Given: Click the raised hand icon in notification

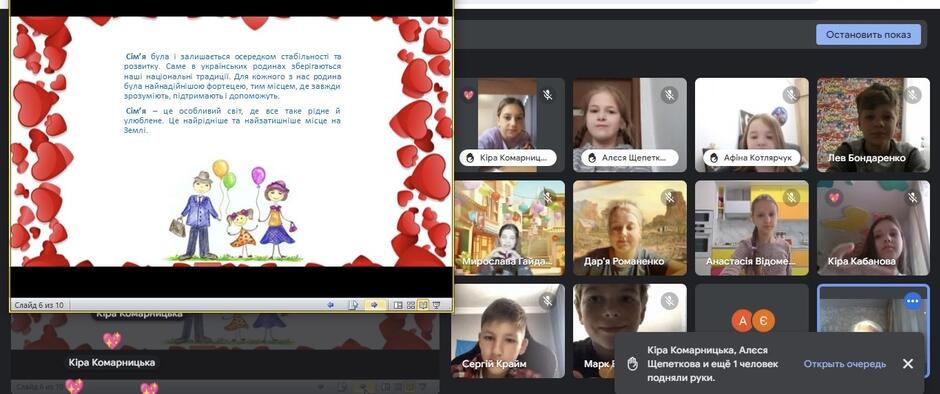Looking at the screenshot, I should click(x=632, y=364).
